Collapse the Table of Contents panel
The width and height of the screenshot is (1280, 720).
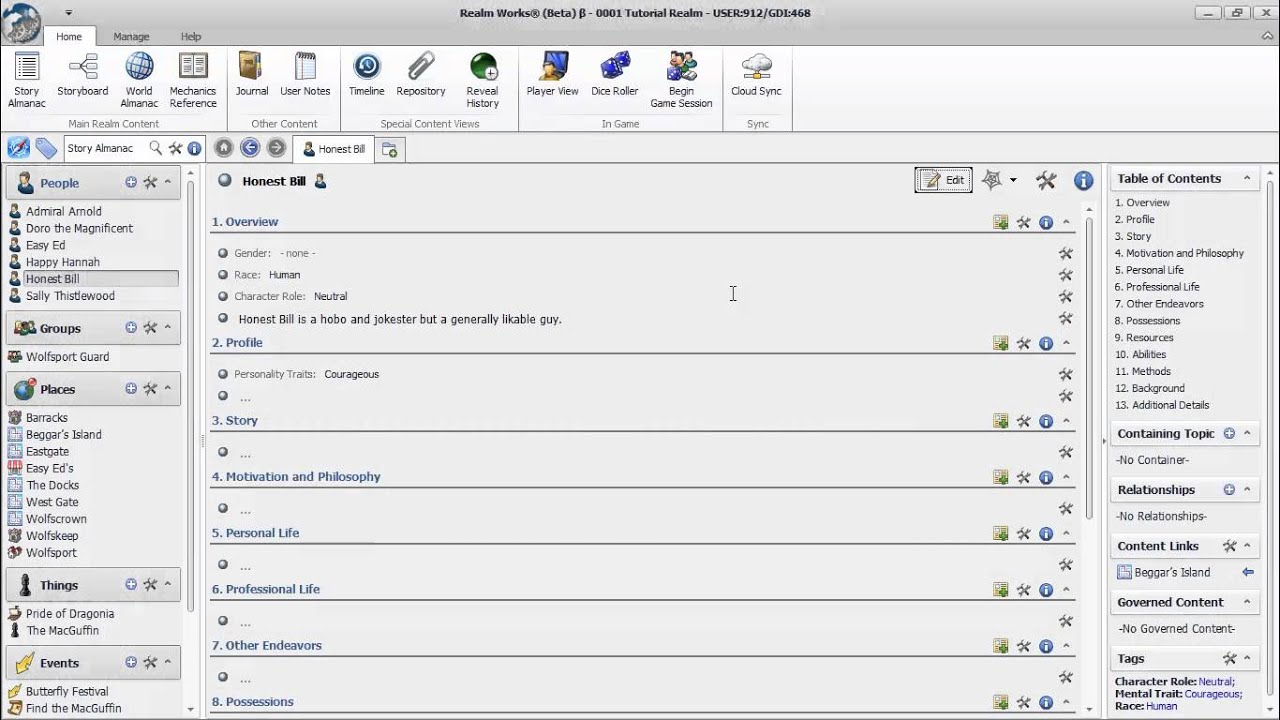coord(1247,179)
